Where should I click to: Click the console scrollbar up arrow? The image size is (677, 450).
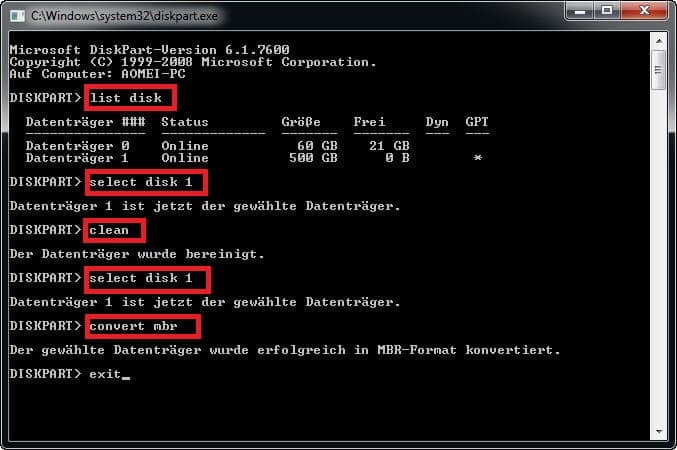[659, 41]
